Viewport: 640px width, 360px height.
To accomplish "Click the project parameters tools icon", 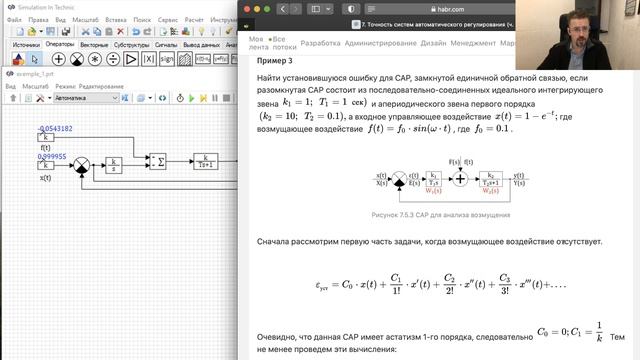I will [40, 98].
